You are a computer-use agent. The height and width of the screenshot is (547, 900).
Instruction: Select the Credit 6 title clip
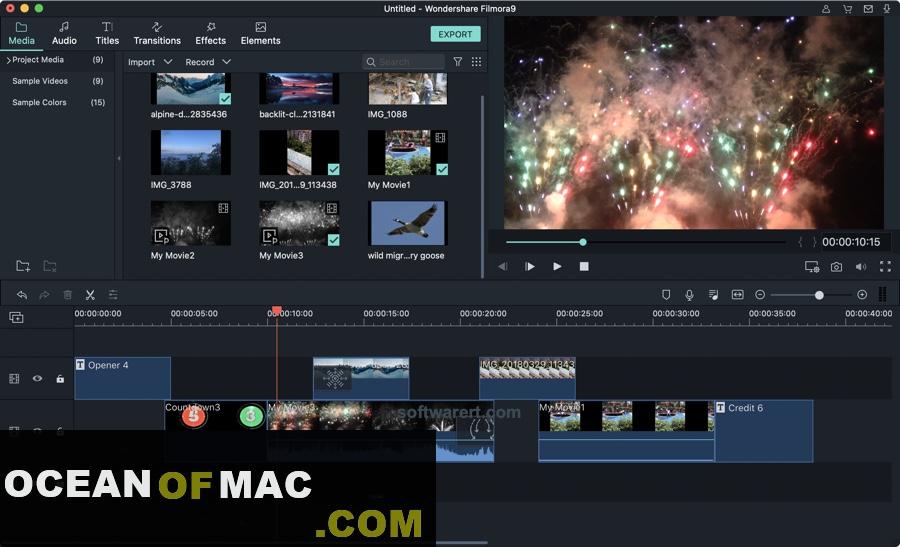764,431
